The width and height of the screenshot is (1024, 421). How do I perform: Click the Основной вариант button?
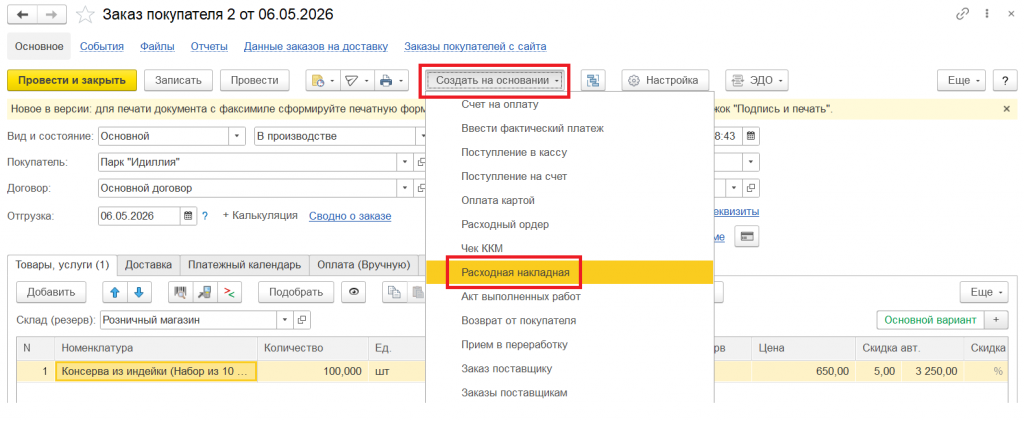pos(929,320)
